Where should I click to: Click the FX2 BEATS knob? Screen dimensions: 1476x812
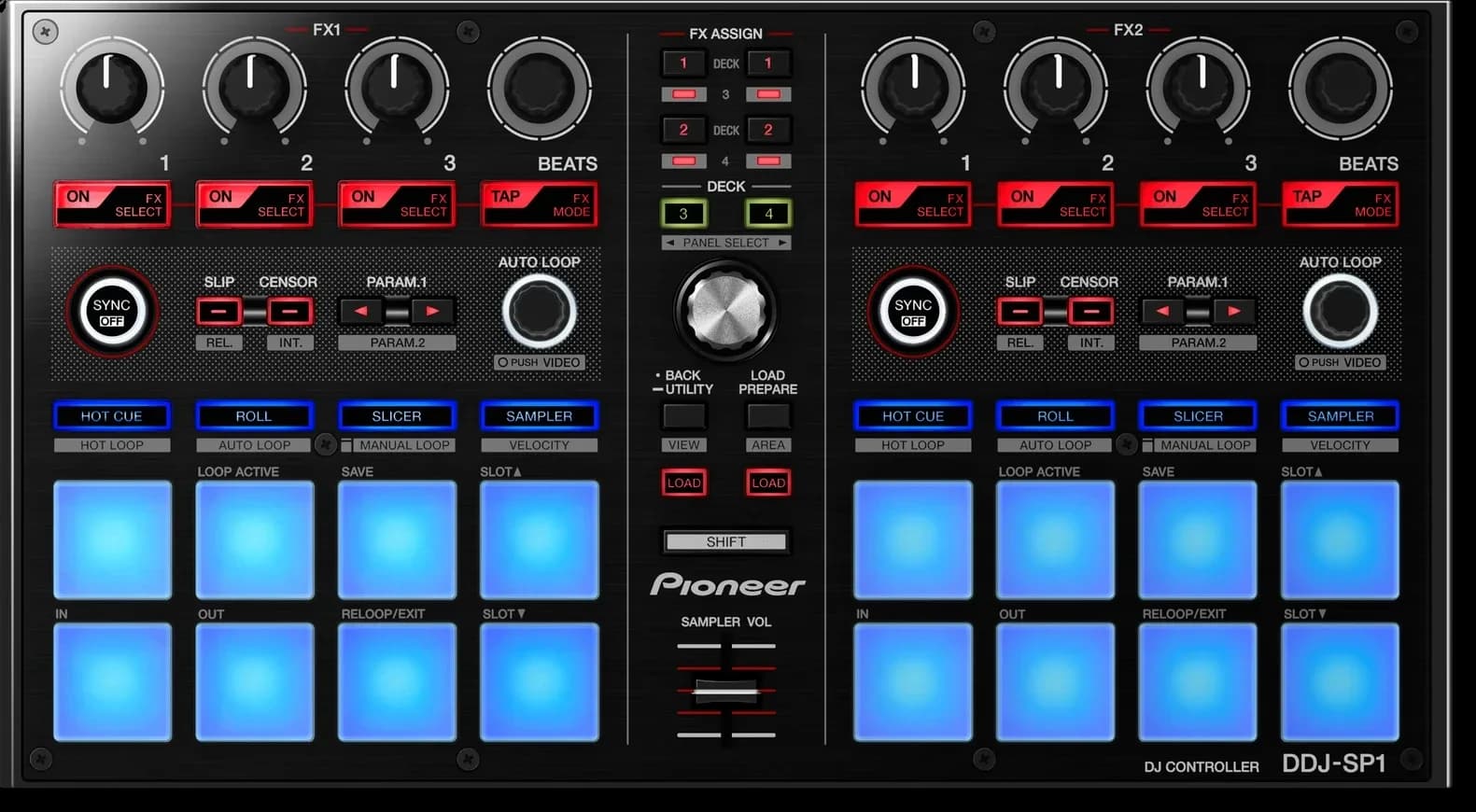(1341, 90)
